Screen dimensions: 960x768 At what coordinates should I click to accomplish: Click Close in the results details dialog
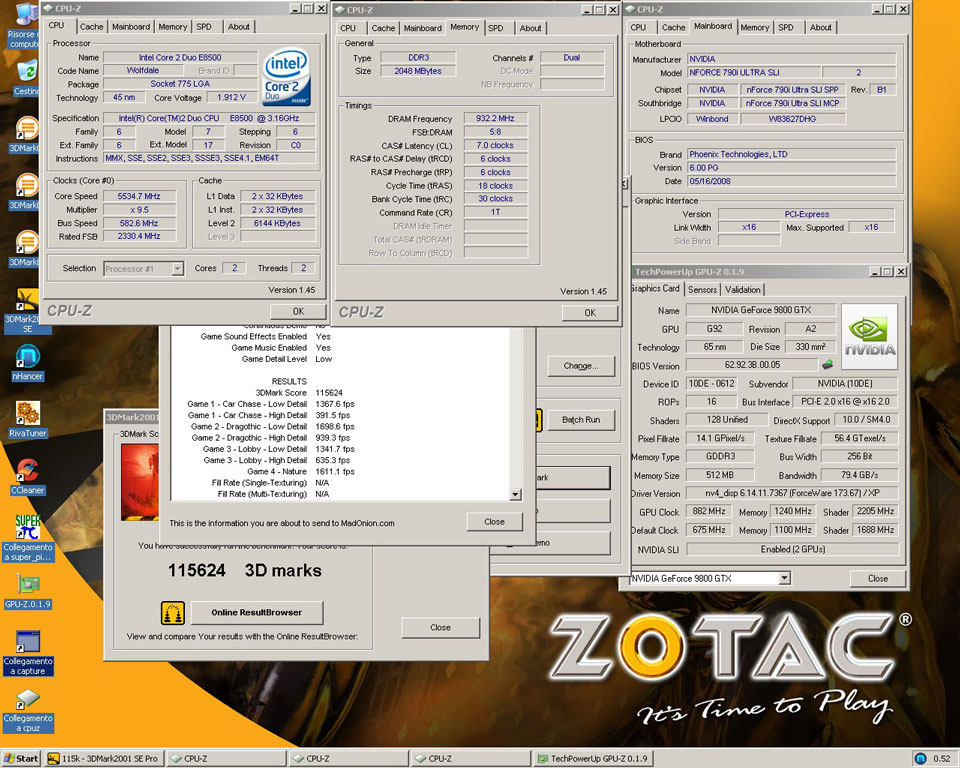click(494, 522)
